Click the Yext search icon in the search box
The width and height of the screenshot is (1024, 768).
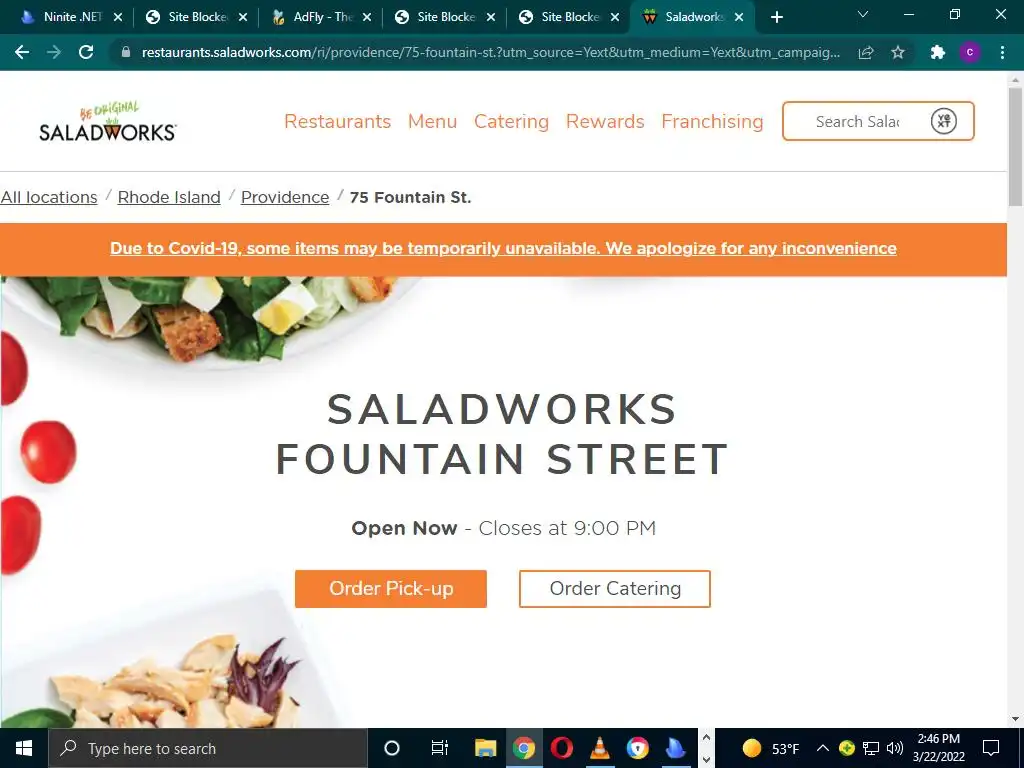[x=944, y=121]
